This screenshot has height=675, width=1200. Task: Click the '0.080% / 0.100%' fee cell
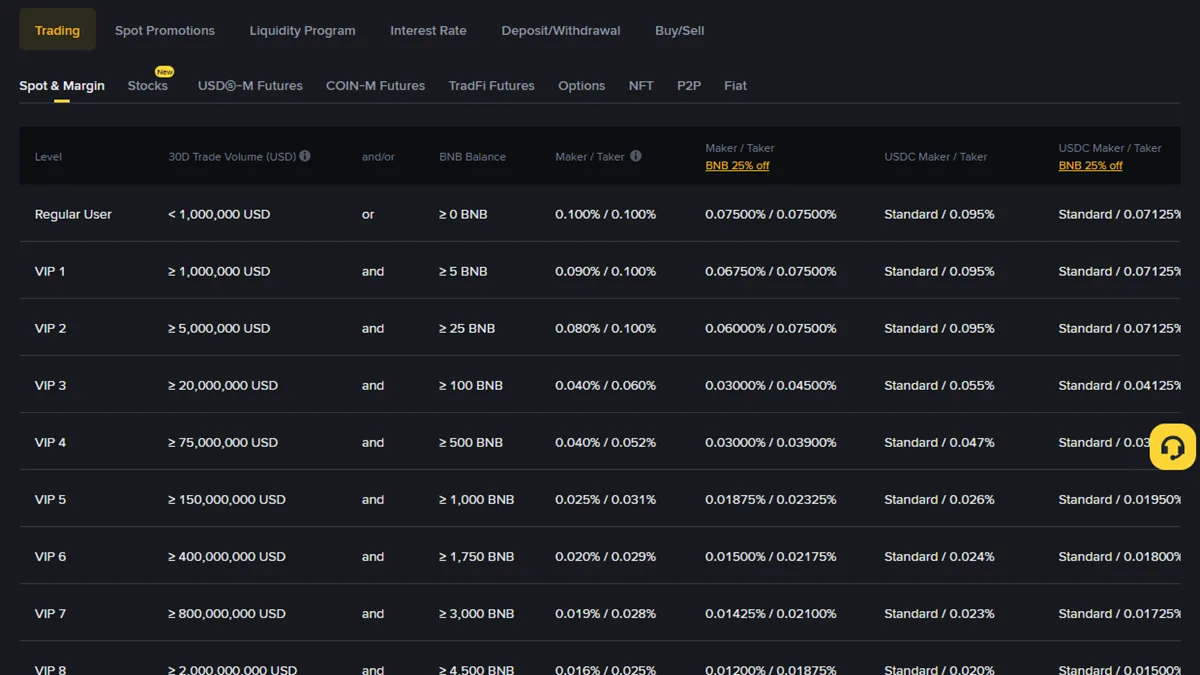click(606, 328)
